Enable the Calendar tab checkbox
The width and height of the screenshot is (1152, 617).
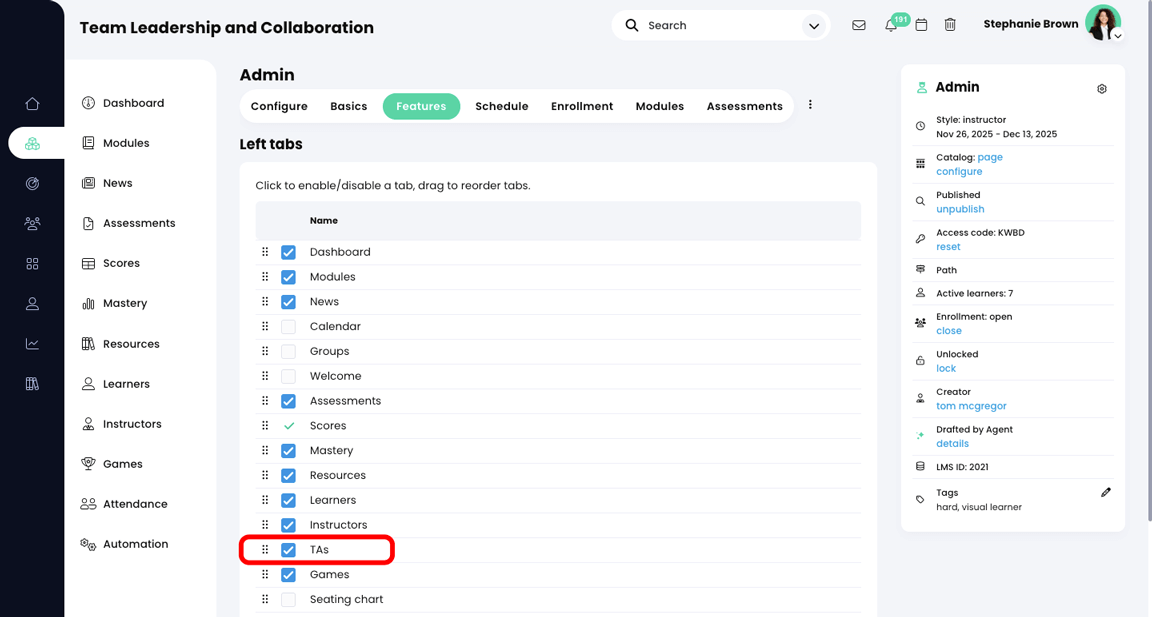tap(288, 326)
